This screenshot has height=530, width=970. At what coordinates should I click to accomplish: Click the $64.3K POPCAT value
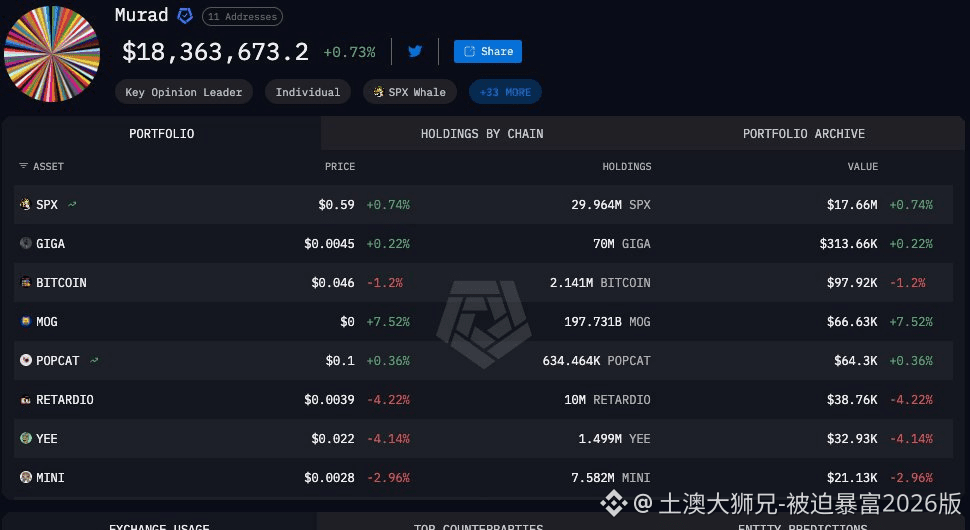[x=856, y=361]
